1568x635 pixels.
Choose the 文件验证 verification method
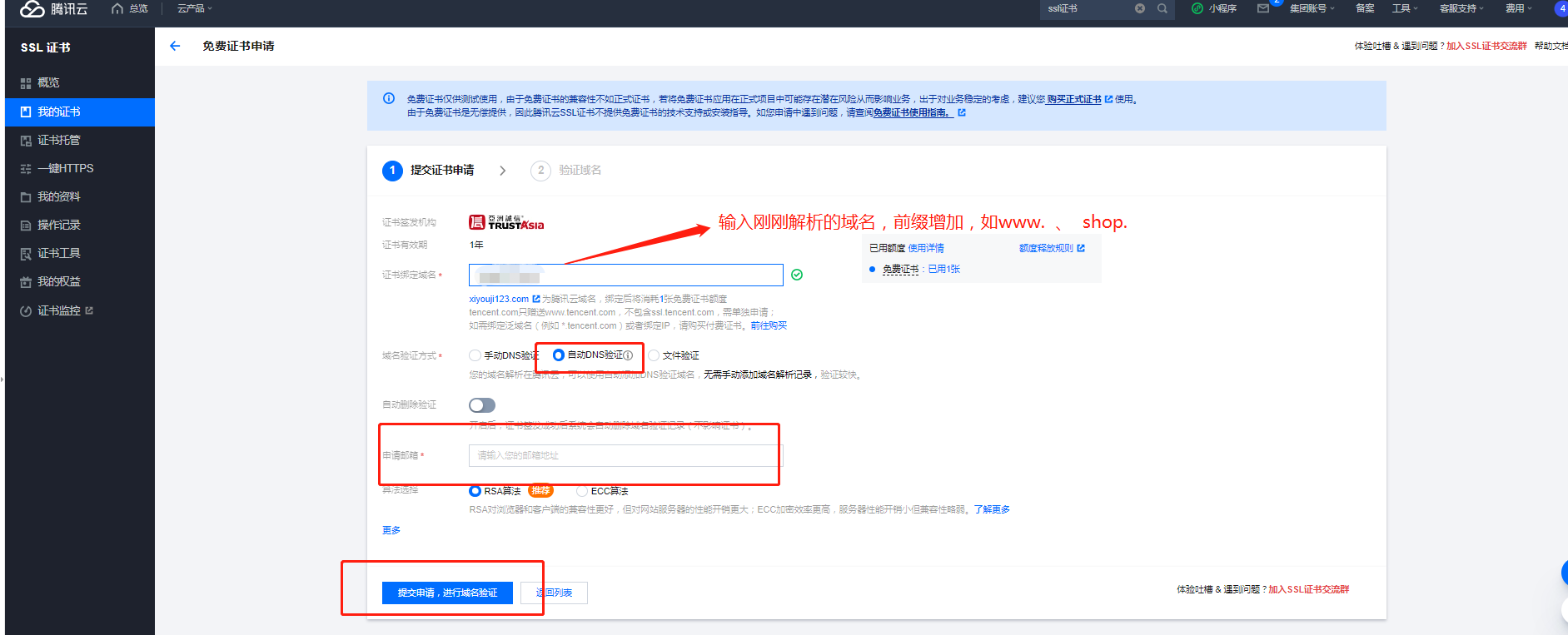point(654,355)
